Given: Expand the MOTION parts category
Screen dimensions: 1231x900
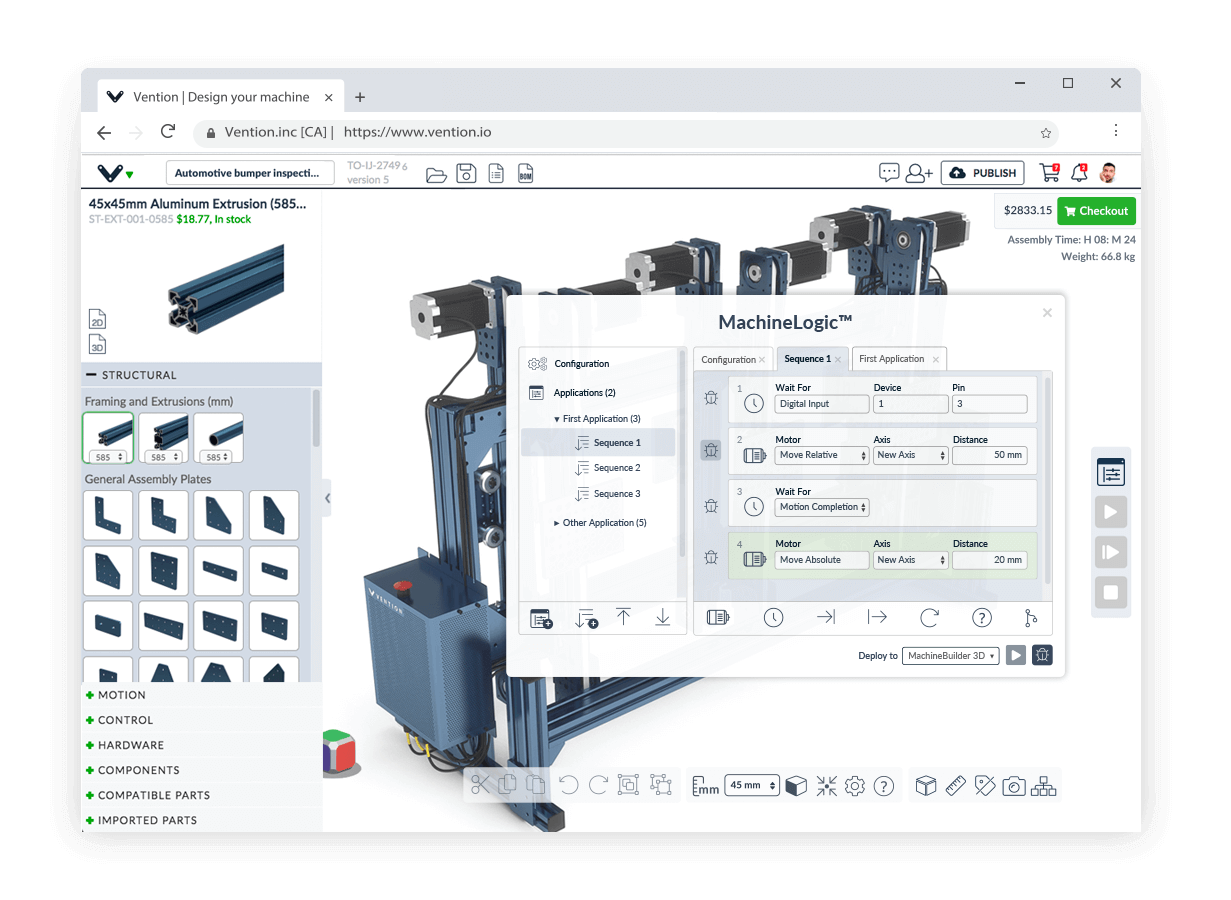Looking at the screenshot, I should [x=122, y=695].
